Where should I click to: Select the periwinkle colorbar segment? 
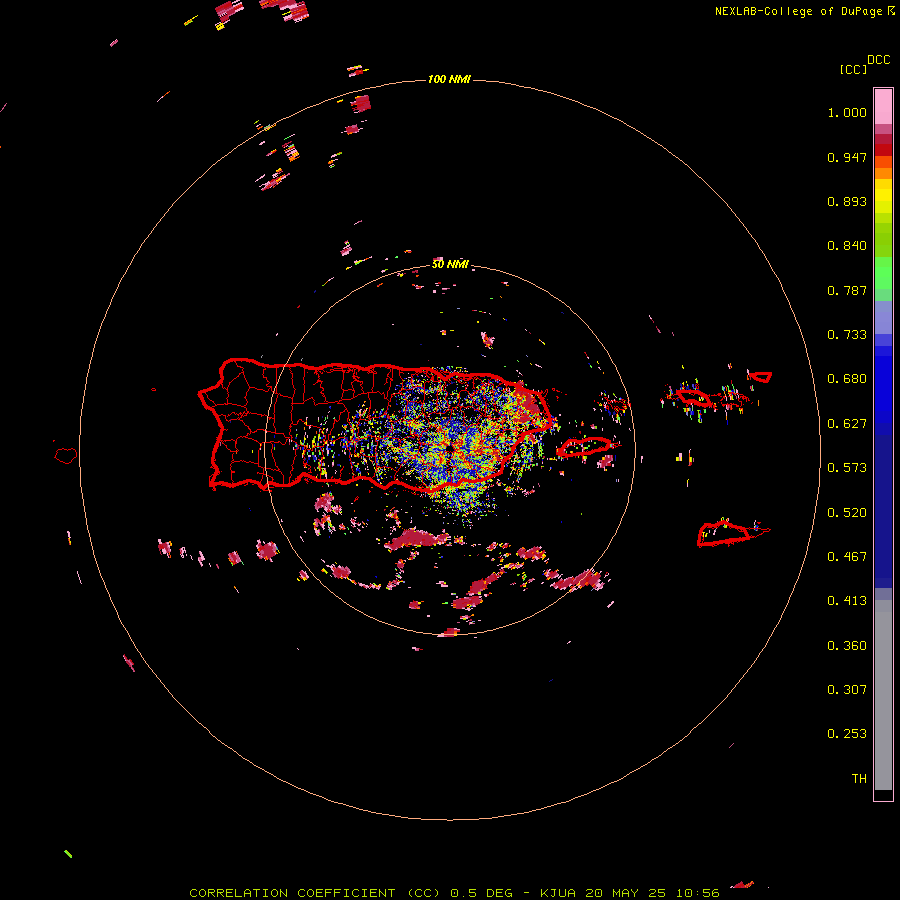click(883, 318)
